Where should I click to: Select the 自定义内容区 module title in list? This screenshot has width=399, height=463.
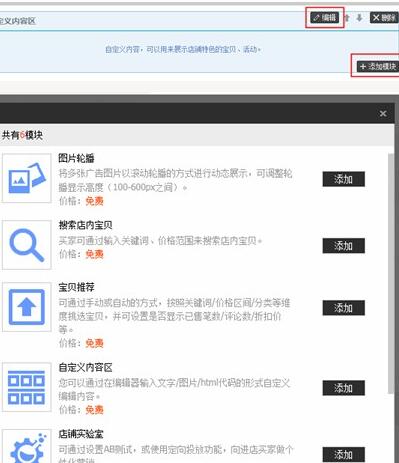click(x=85, y=367)
